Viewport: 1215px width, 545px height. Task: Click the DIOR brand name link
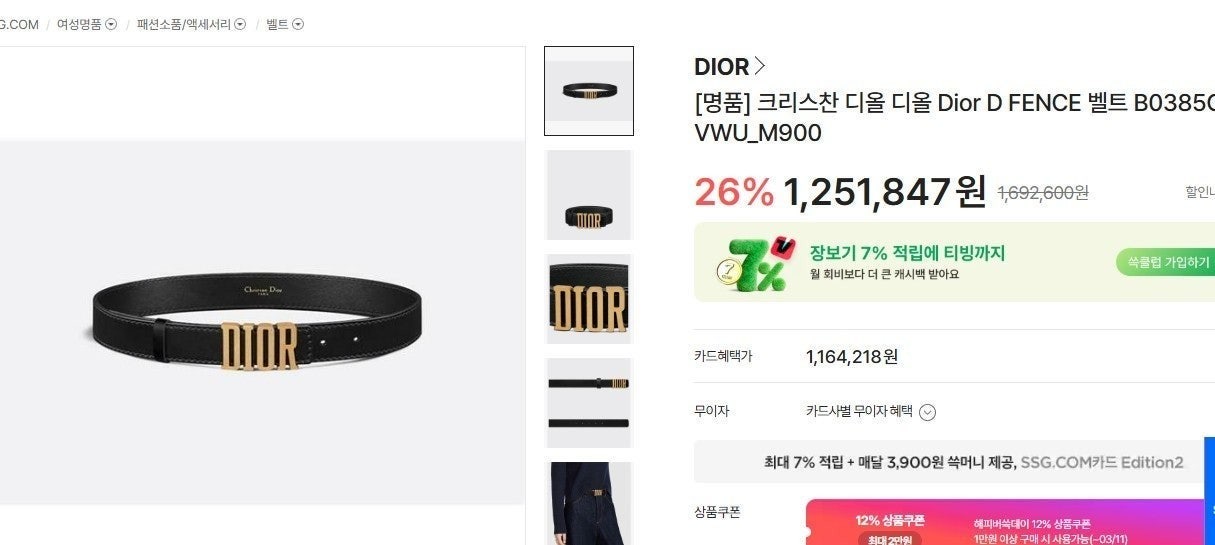(721, 67)
